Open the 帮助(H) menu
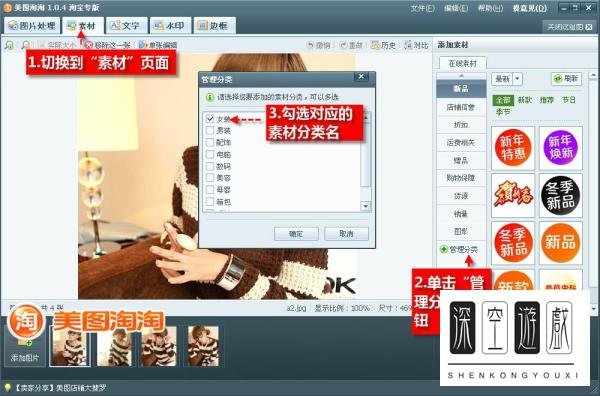 click(490, 8)
